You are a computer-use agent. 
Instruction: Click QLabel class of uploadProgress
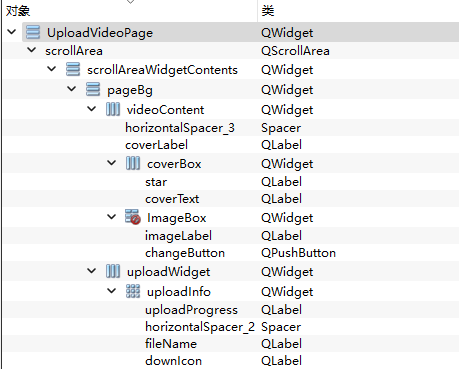coord(282,310)
